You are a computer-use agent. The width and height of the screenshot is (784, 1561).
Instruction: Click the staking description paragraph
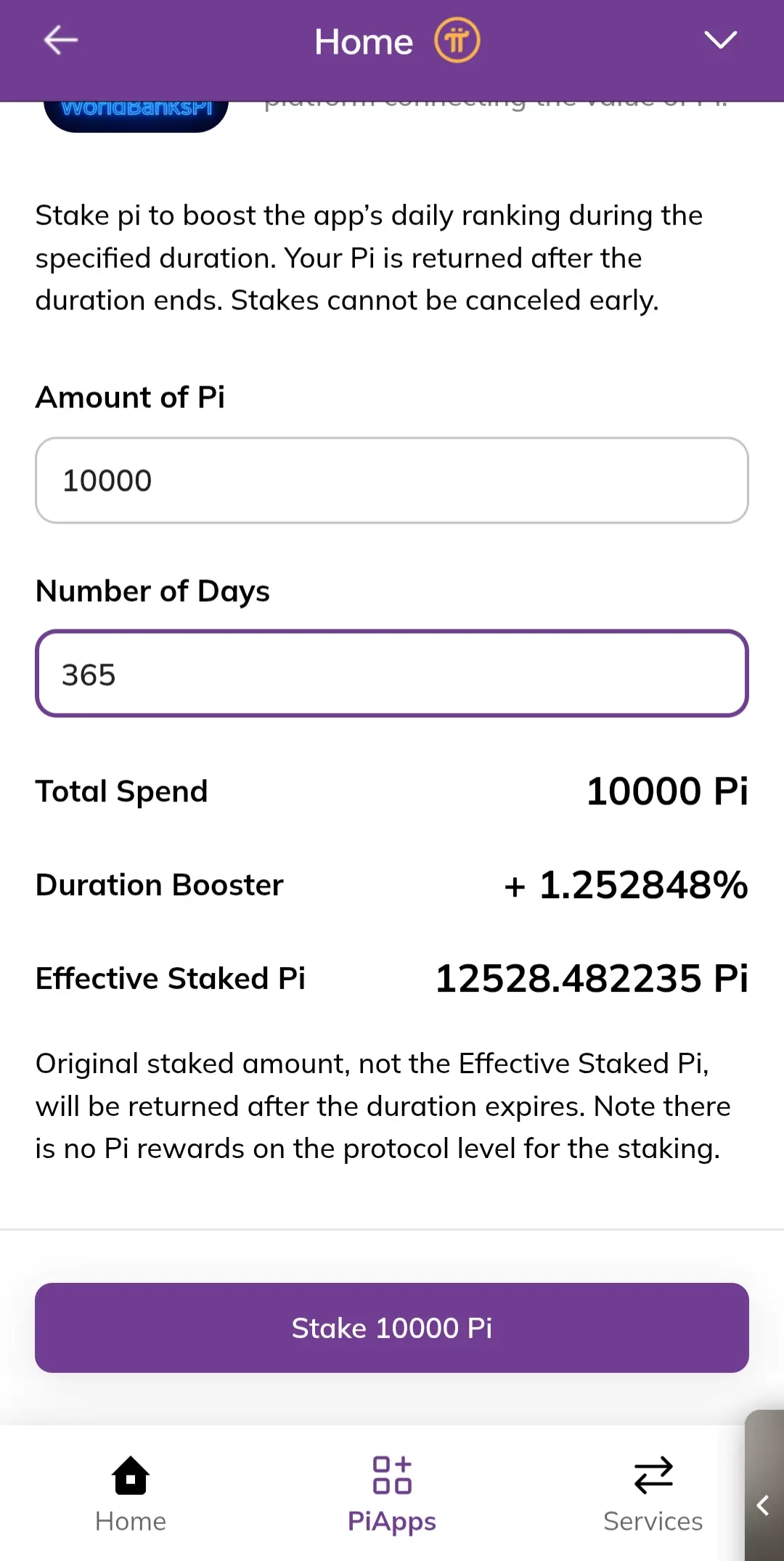pos(369,258)
